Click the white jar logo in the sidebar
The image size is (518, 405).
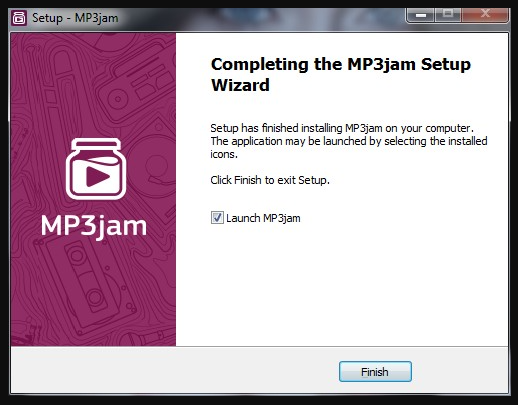(x=96, y=169)
